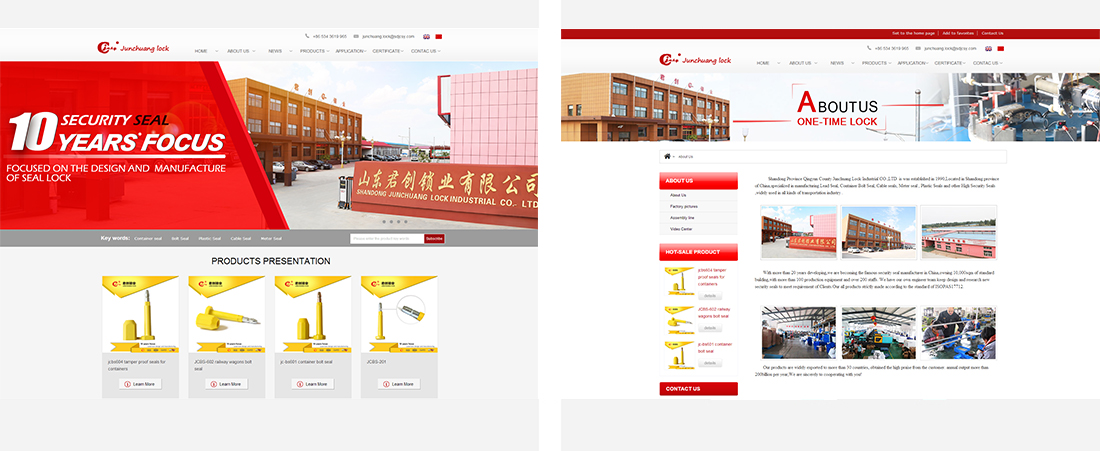This screenshot has width=1100, height=451.
Task: Click phone icon in About Us page header
Action: (869, 48)
